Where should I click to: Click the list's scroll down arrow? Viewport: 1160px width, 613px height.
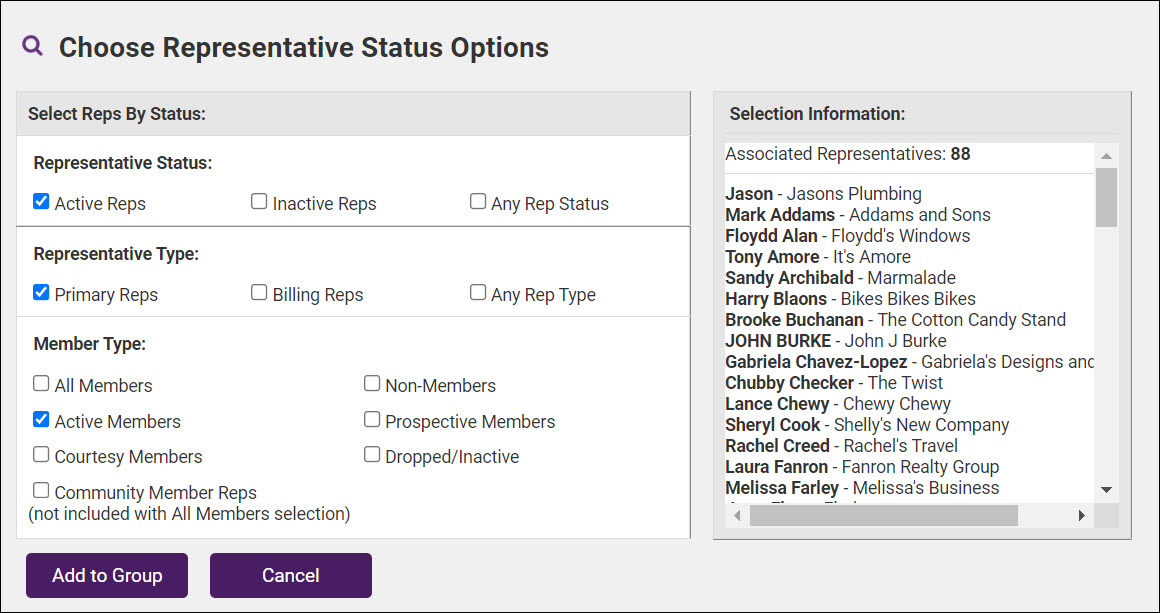click(x=1106, y=489)
